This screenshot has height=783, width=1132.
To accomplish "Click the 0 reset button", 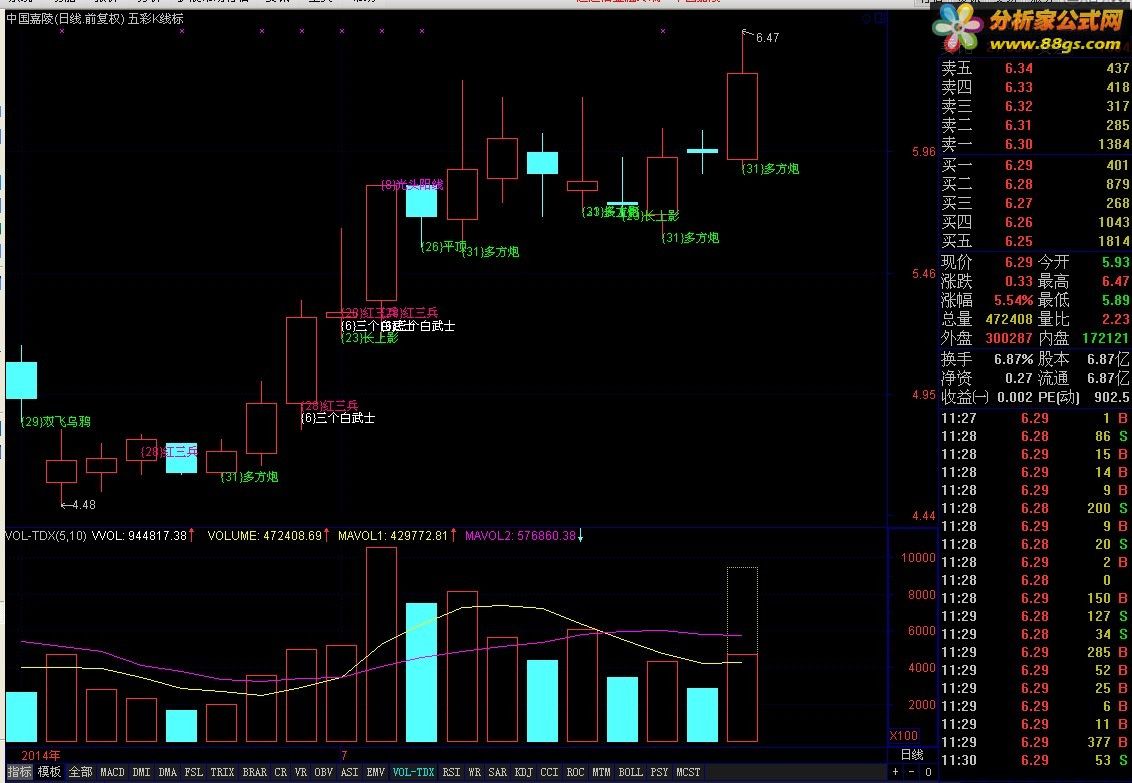I will pos(928,772).
